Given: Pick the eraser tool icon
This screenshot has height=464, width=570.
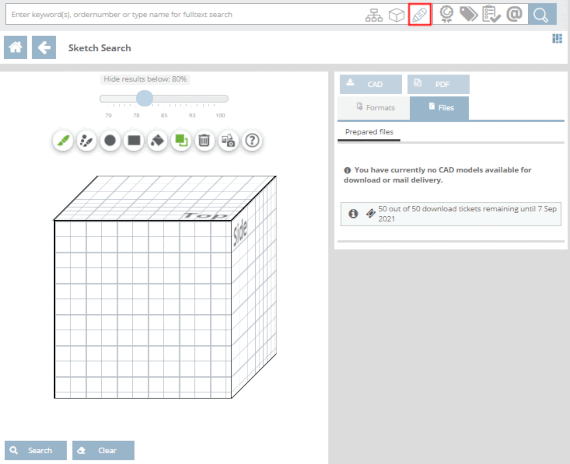Looking at the screenshot, I should (x=157, y=141).
